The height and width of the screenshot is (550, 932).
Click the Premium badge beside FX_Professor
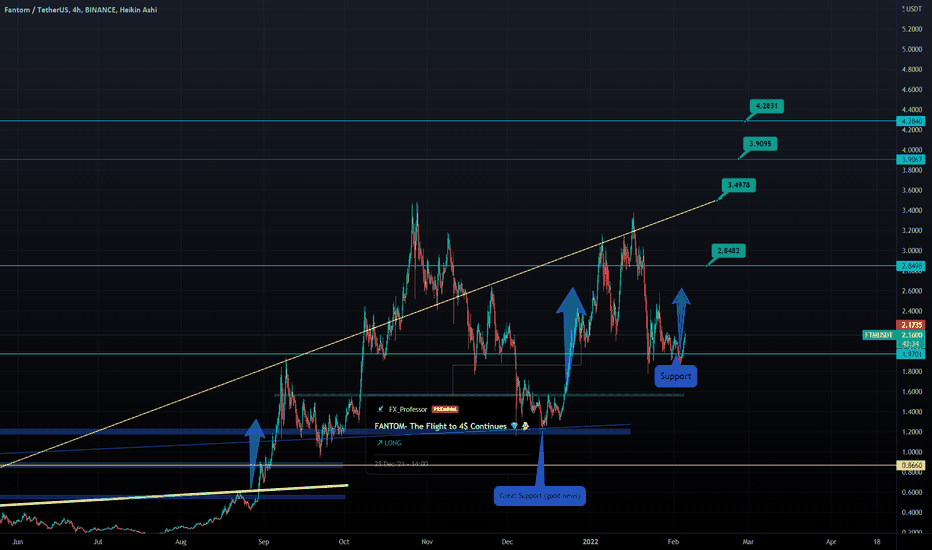[445, 409]
